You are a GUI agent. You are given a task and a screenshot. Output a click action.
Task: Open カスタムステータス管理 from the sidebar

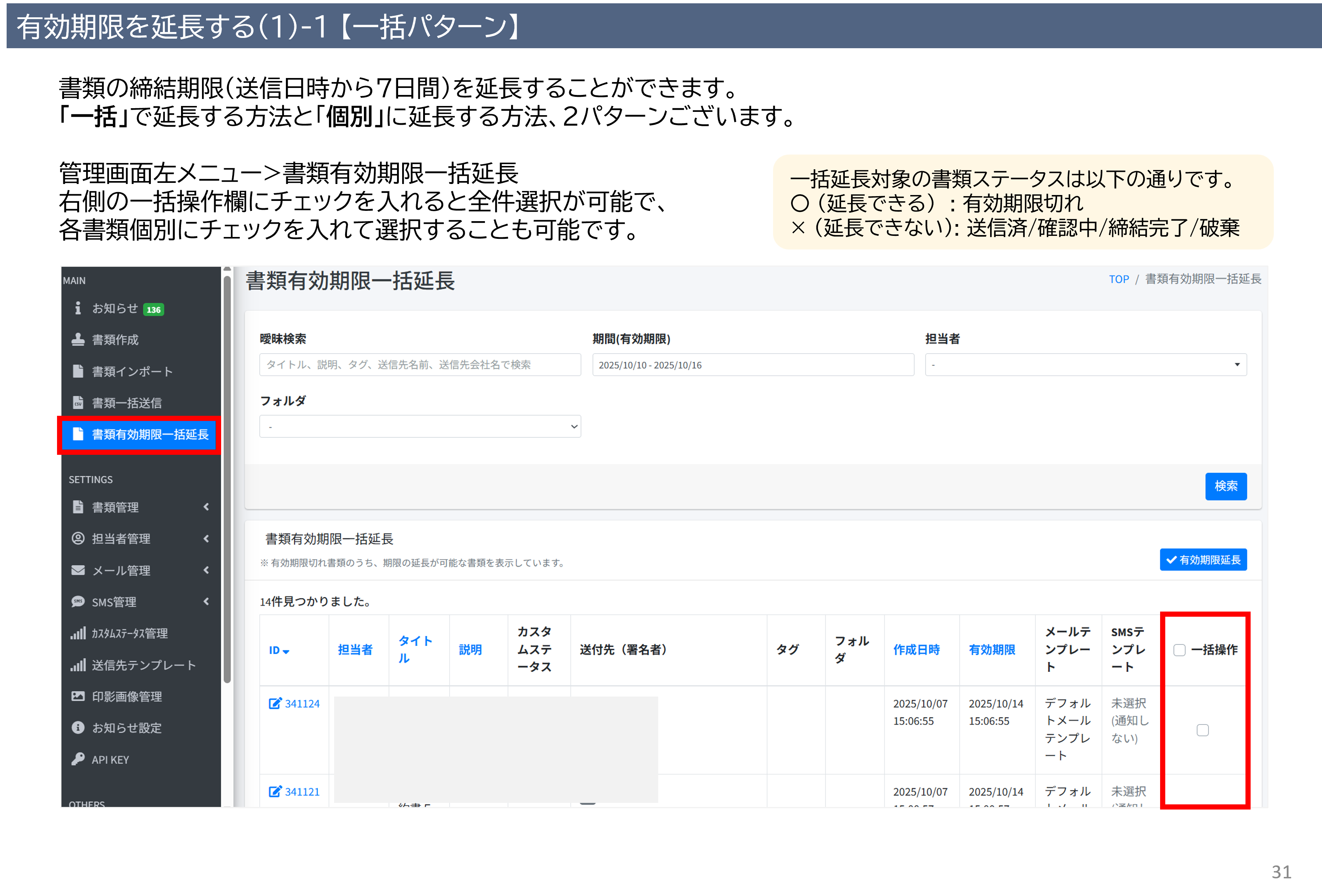coord(130,633)
